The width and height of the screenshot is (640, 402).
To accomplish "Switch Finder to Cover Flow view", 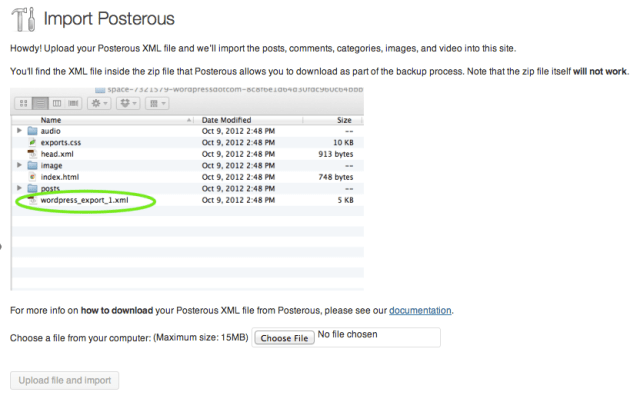I will [73, 104].
